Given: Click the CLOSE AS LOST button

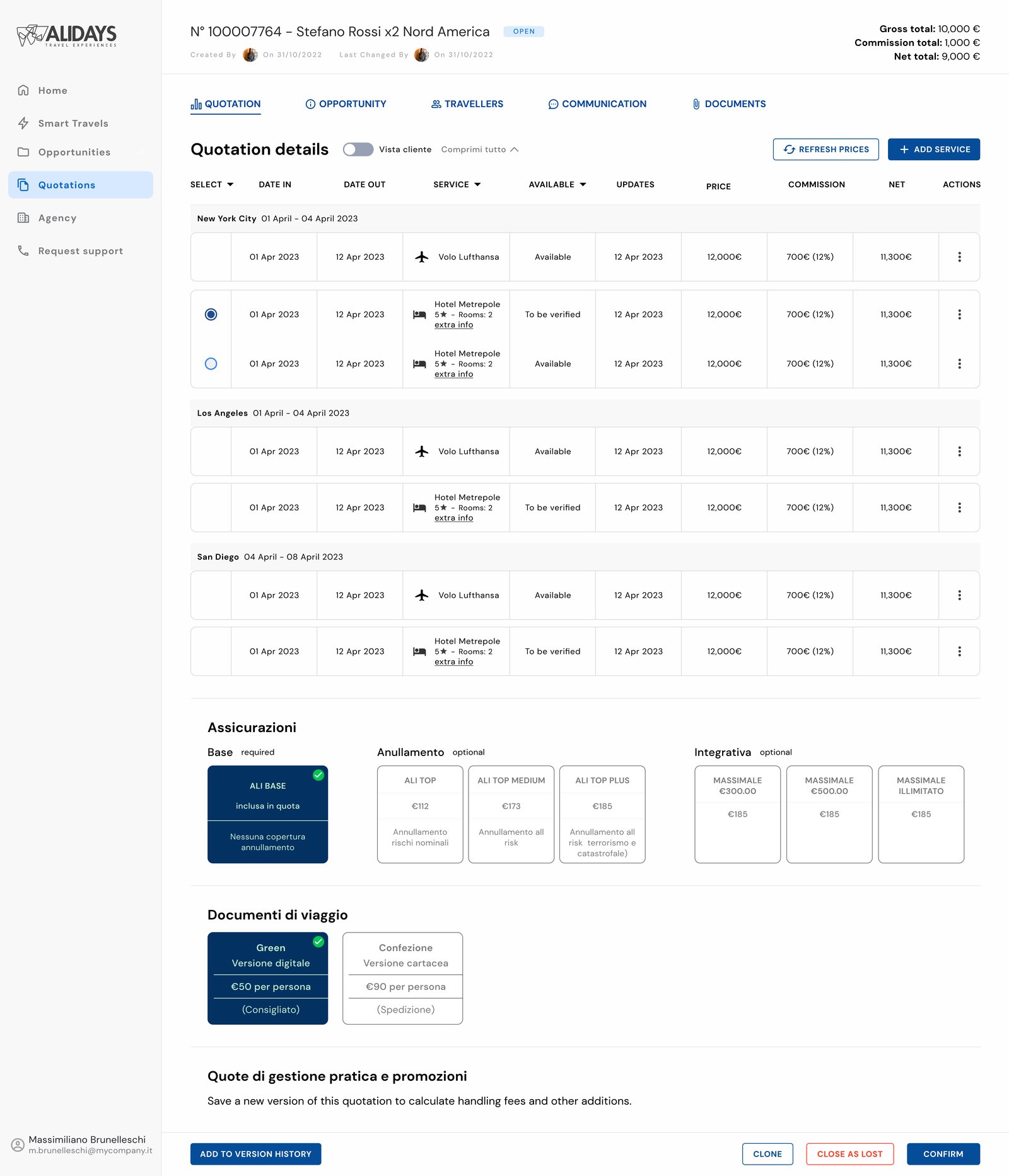Looking at the screenshot, I should click(x=849, y=1154).
